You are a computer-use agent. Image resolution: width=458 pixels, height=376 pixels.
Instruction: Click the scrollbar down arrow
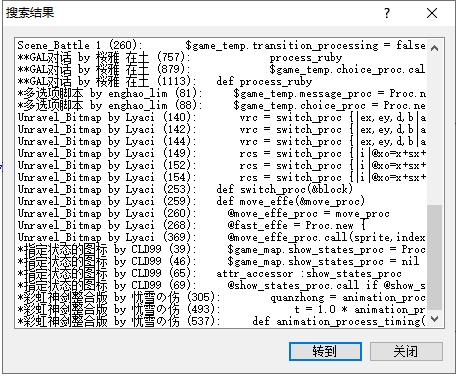434,319
